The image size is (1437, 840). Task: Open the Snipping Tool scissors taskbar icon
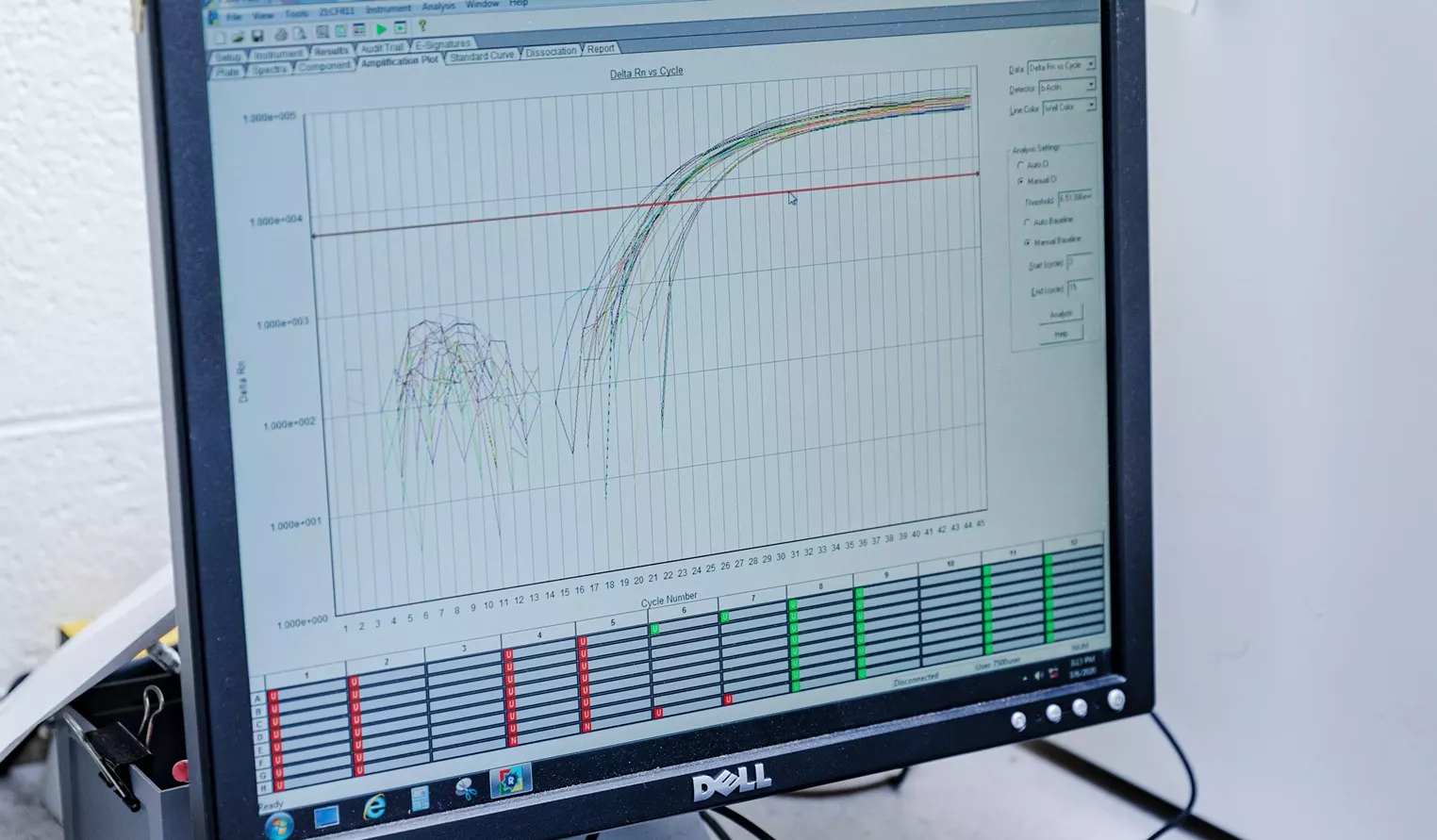pos(466,789)
